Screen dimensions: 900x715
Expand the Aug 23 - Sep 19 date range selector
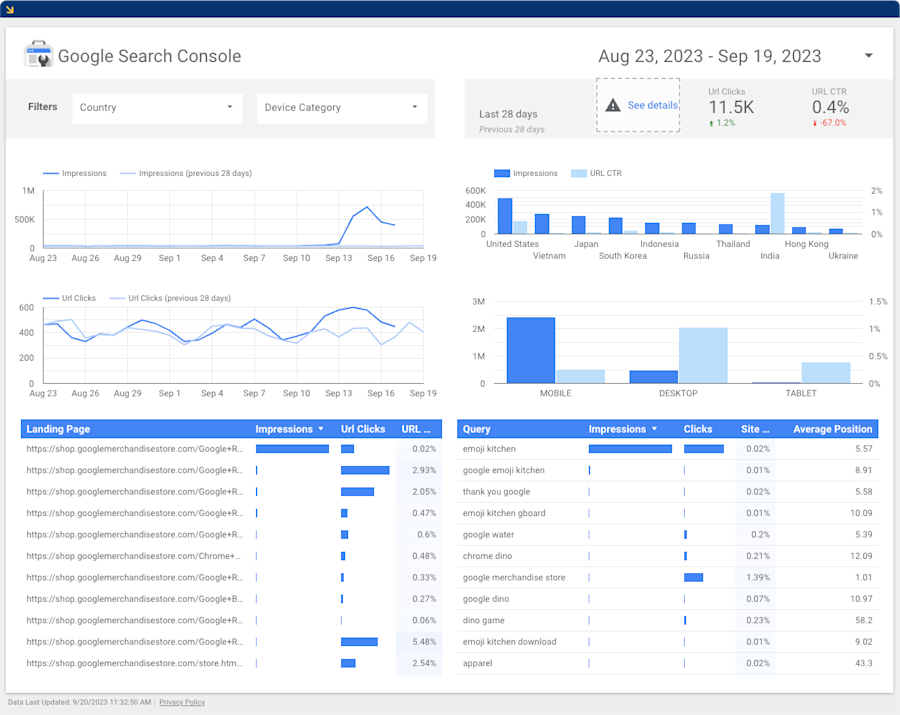point(866,56)
